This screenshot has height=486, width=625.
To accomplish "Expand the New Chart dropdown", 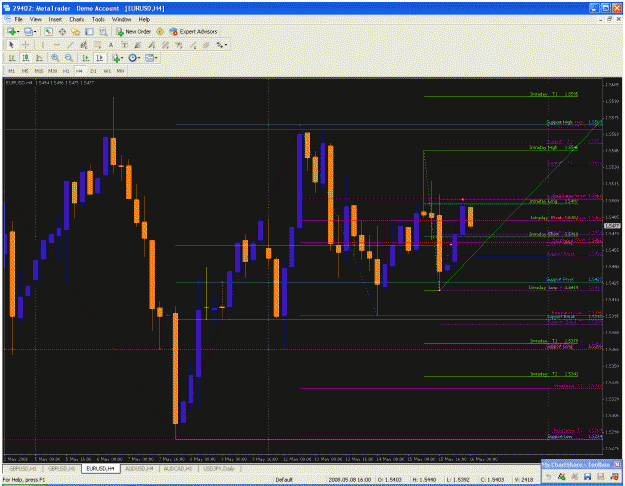I will (x=18, y=32).
